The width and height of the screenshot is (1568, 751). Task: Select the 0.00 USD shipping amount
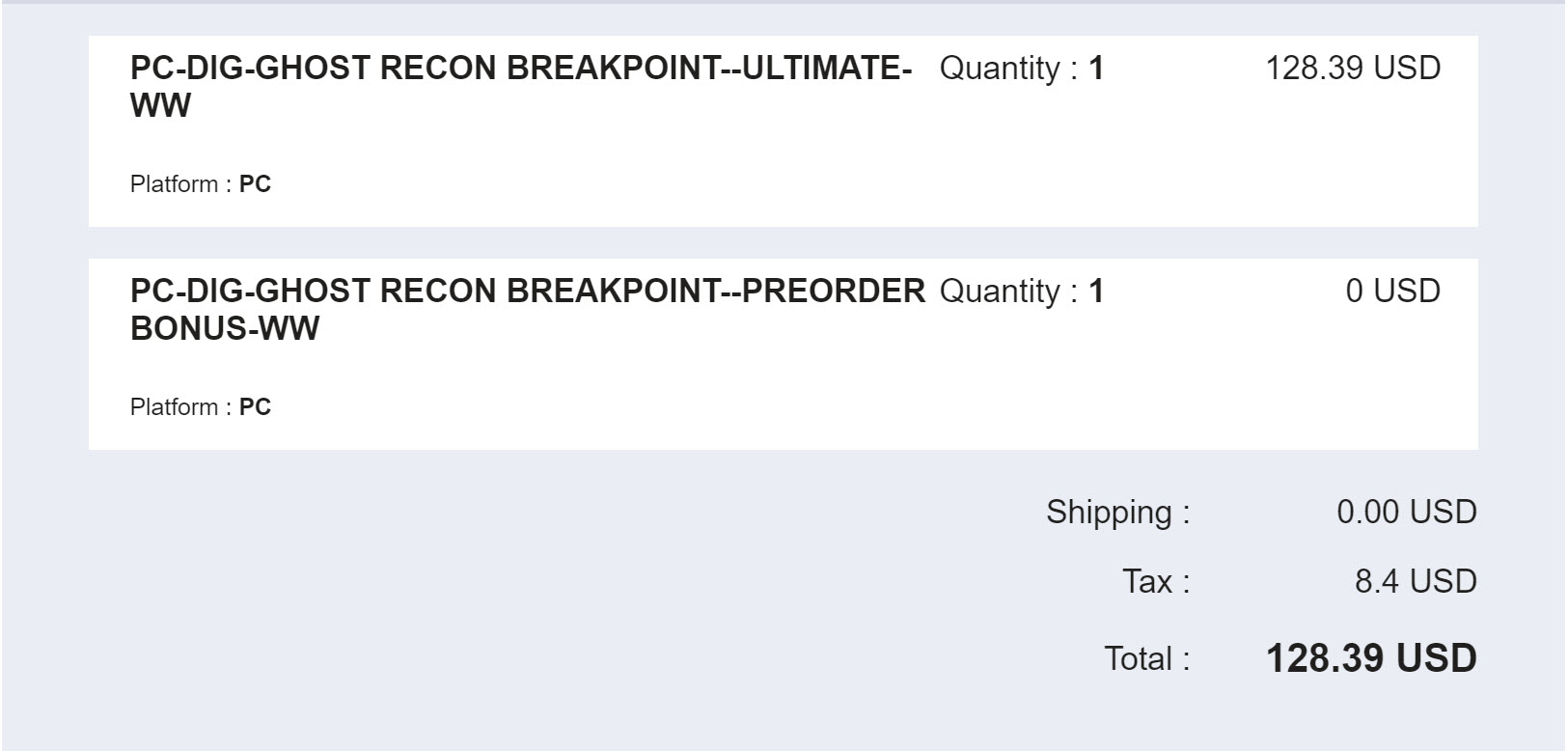coord(1406,513)
